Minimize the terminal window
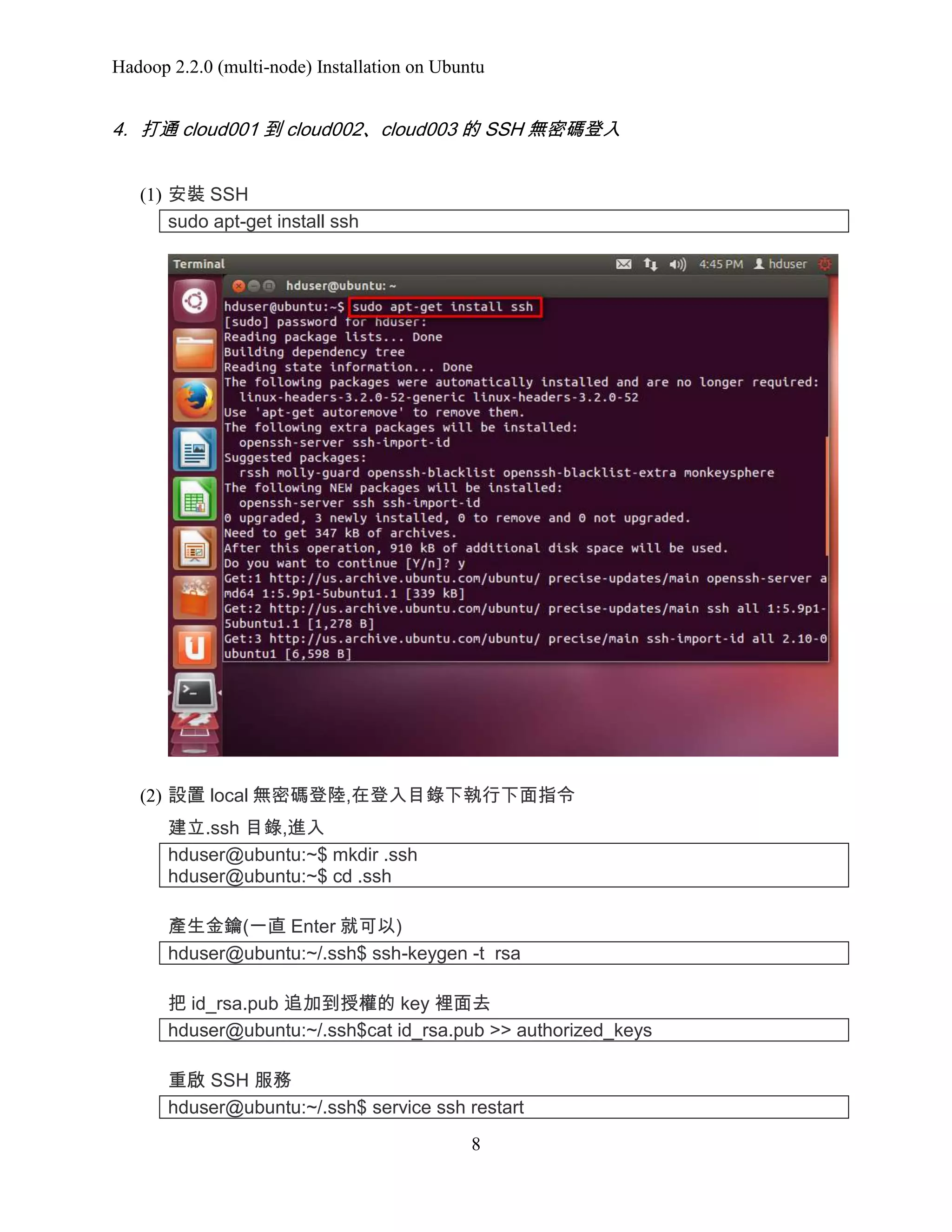This screenshot has height=1232, width=952. [254, 286]
